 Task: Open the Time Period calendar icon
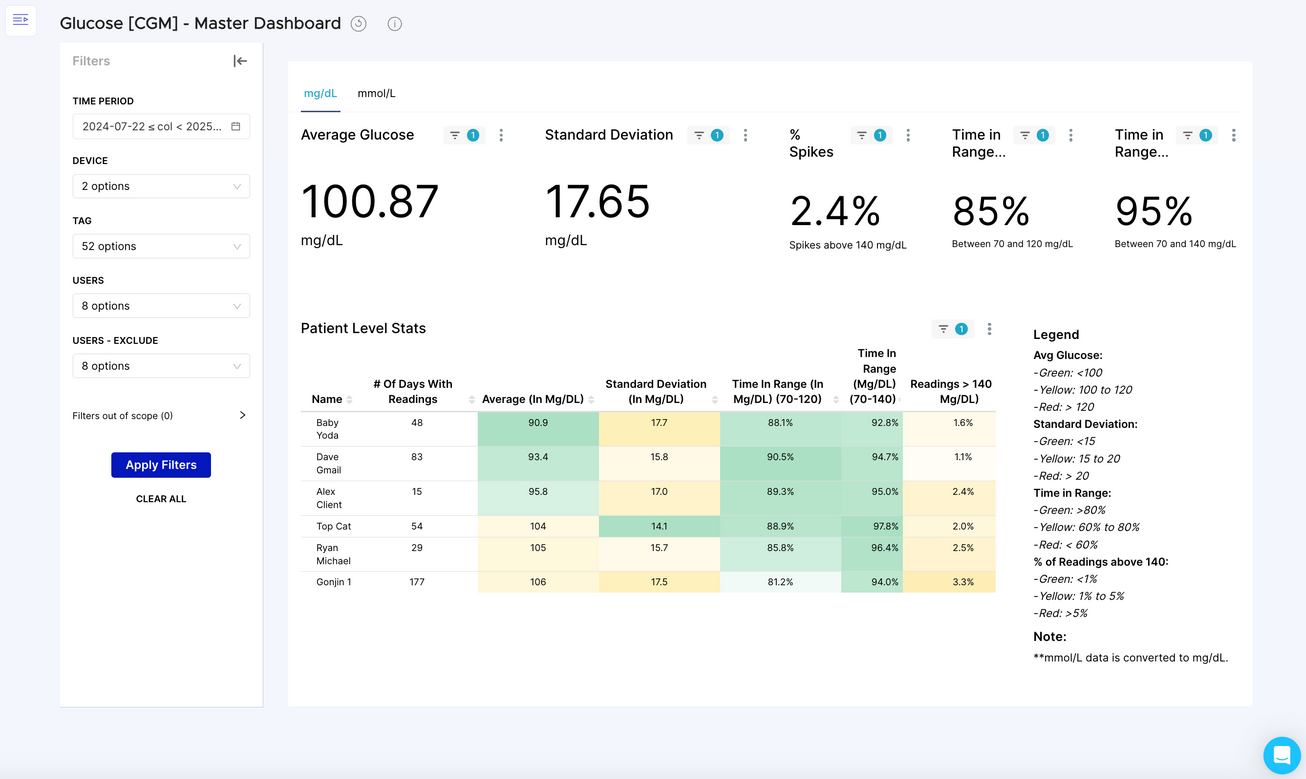236,127
